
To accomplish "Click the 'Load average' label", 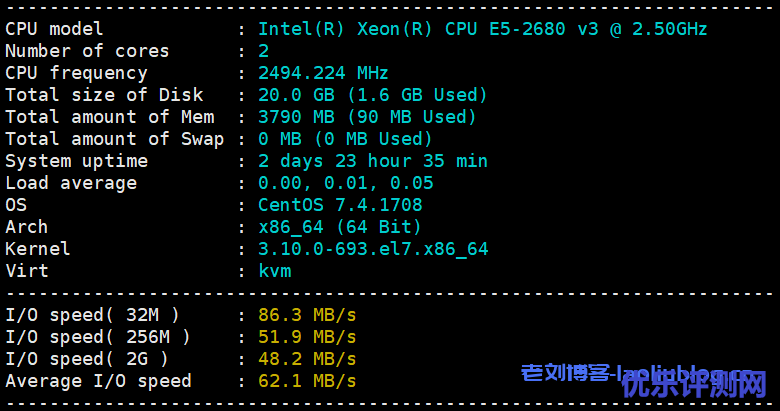I will (x=71, y=183).
